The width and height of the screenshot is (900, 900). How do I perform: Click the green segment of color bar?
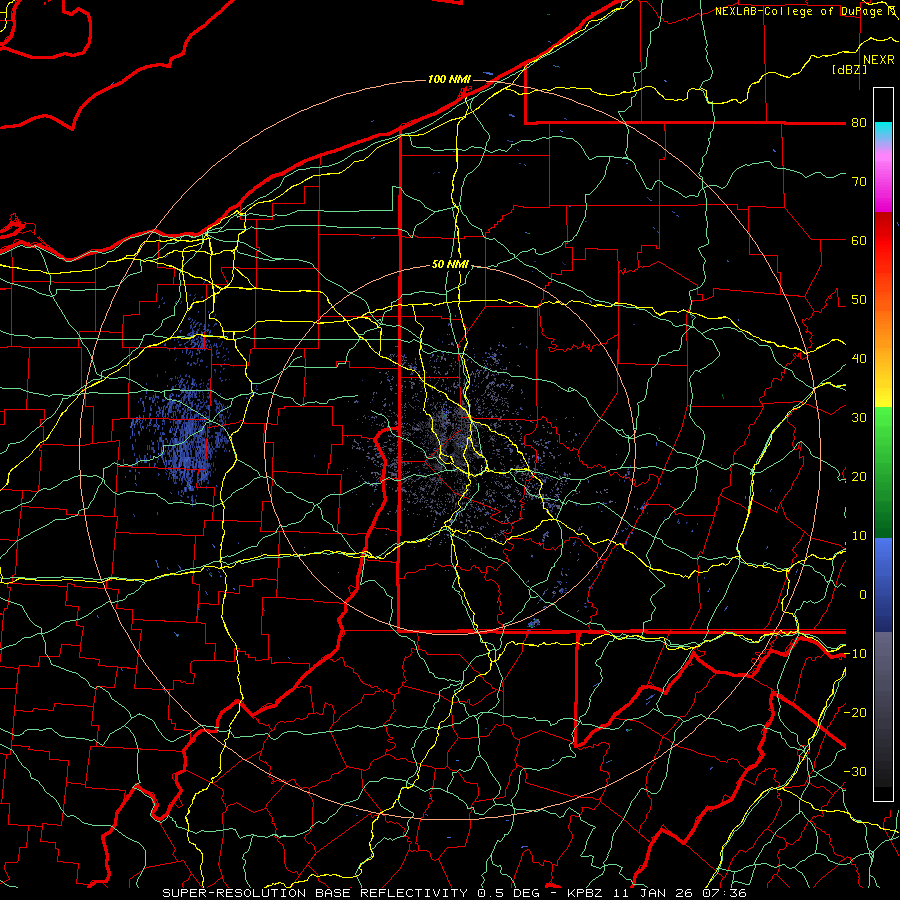(883, 472)
